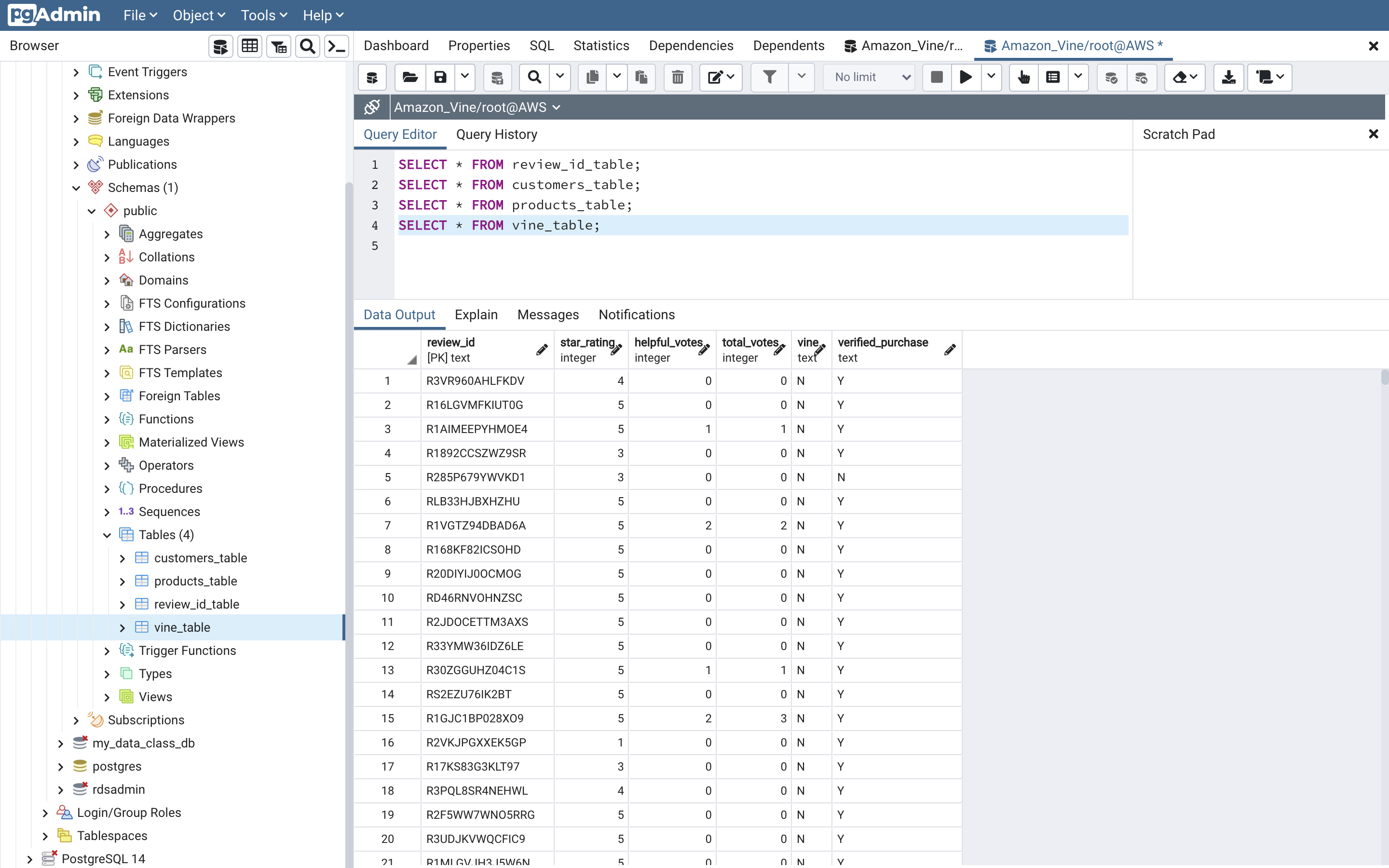Click edit pencil on review_id column header
Image resolution: width=1389 pixels, height=868 pixels.
tap(541, 350)
